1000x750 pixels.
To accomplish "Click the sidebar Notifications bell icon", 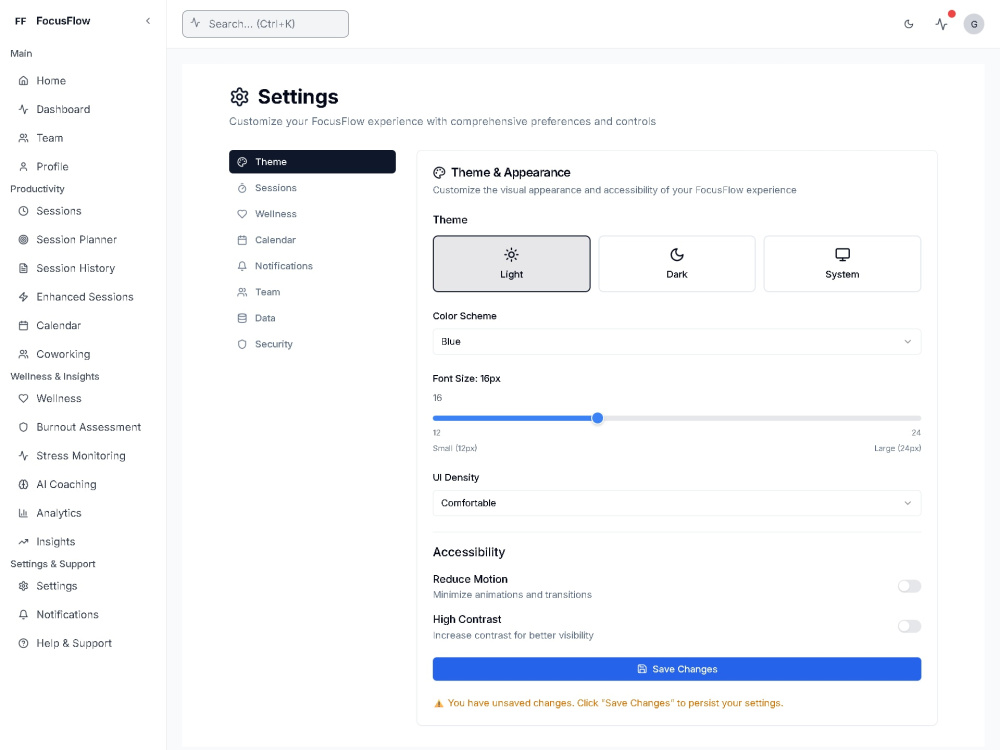I will (24, 615).
